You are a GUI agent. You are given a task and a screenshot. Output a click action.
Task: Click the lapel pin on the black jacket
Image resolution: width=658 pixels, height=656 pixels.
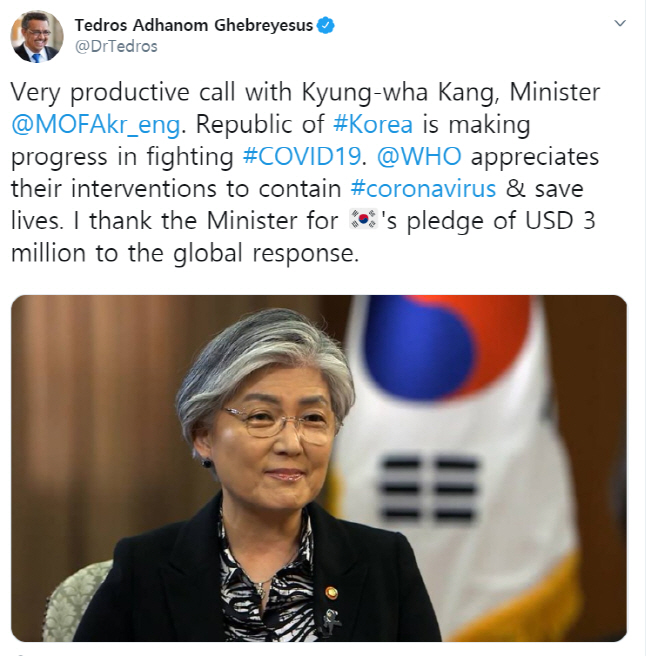[x=332, y=593]
